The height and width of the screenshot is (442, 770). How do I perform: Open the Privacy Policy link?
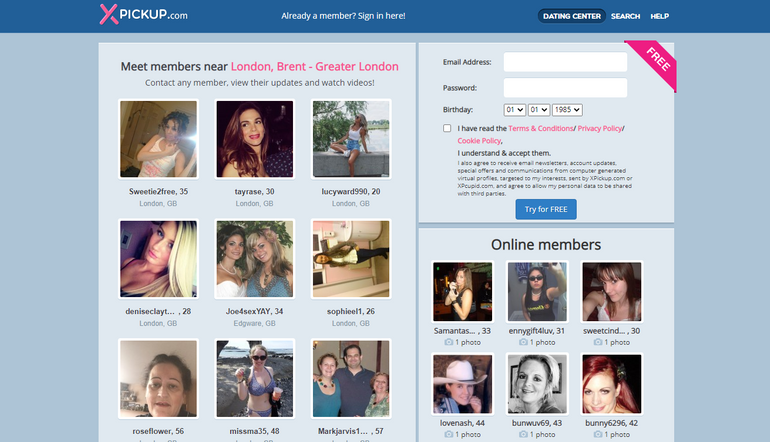click(600, 128)
